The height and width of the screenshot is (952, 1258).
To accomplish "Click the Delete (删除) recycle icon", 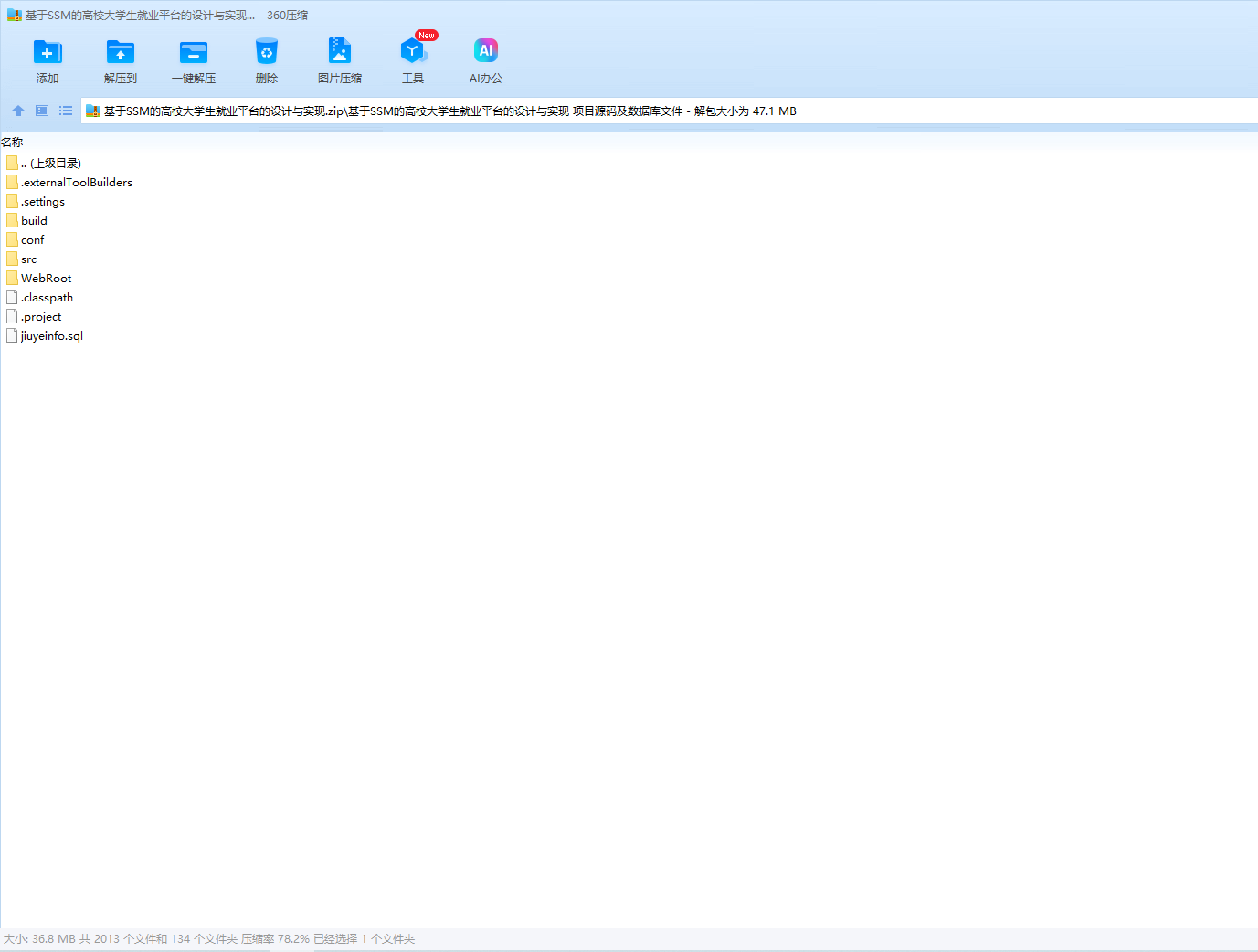I will coord(267,53).
